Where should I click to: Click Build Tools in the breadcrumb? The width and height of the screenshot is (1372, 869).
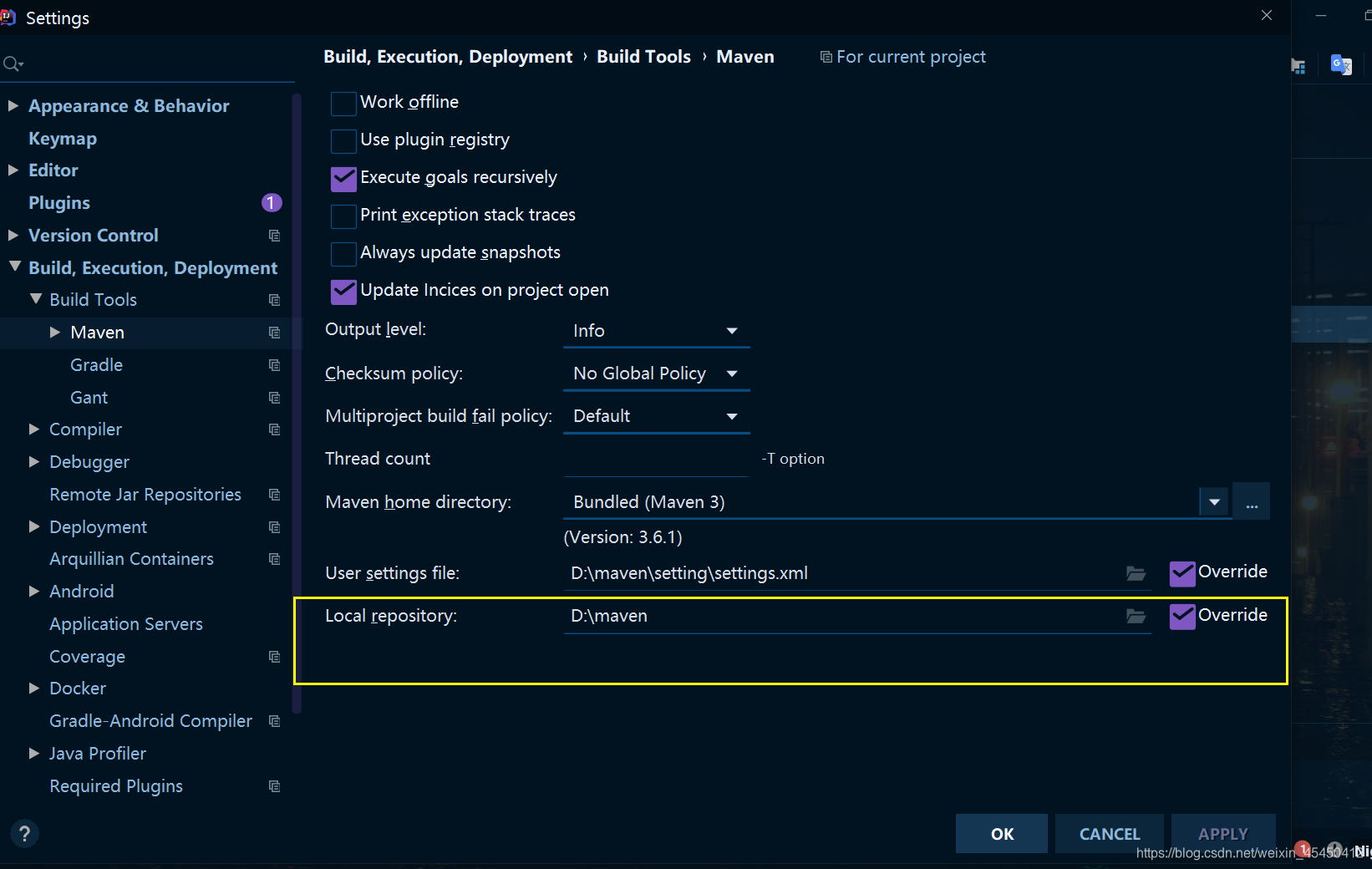click(643, 57)
